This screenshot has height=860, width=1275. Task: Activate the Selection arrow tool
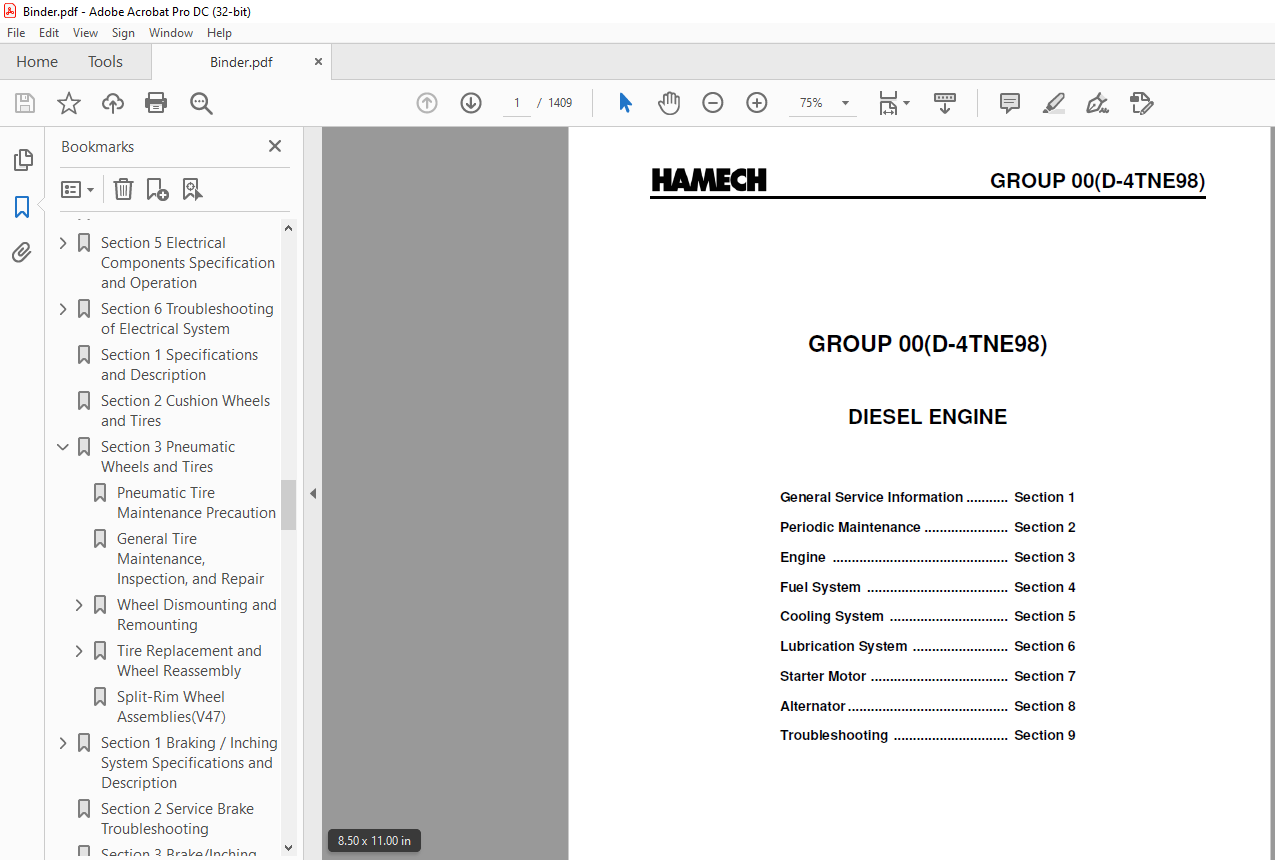tap(625, 103)
